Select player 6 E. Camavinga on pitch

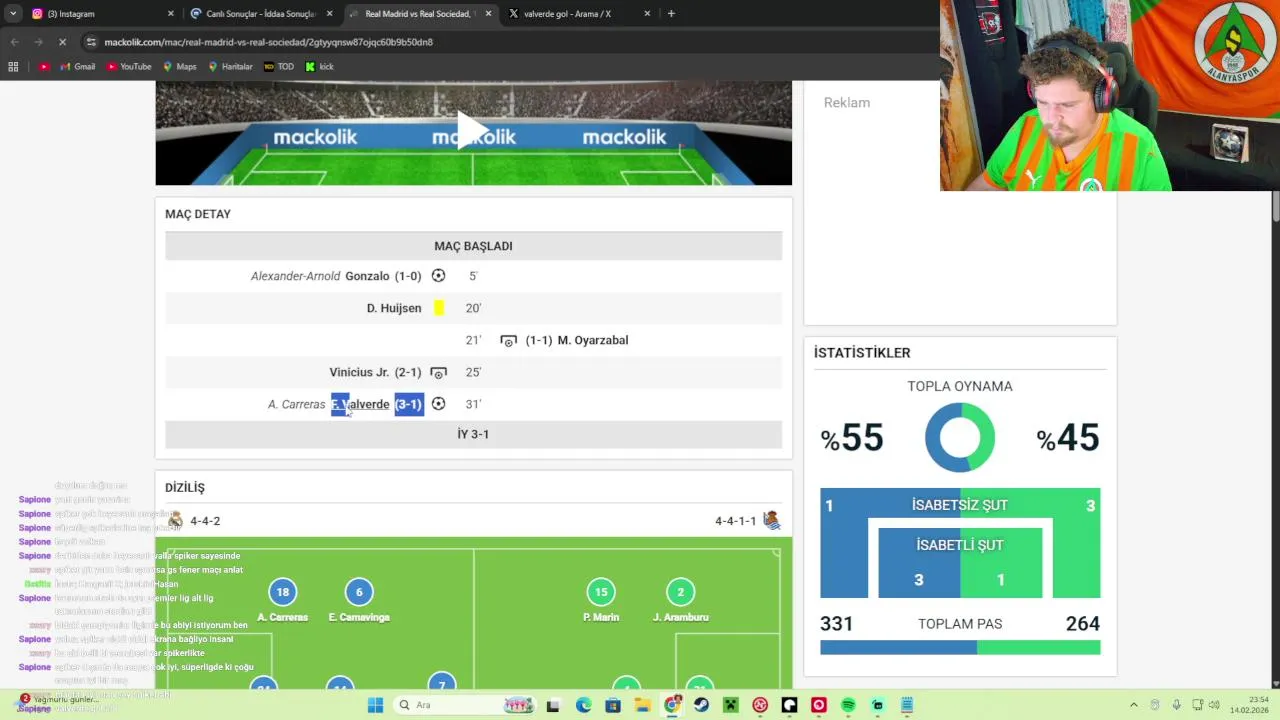click(x=359, y=592)
